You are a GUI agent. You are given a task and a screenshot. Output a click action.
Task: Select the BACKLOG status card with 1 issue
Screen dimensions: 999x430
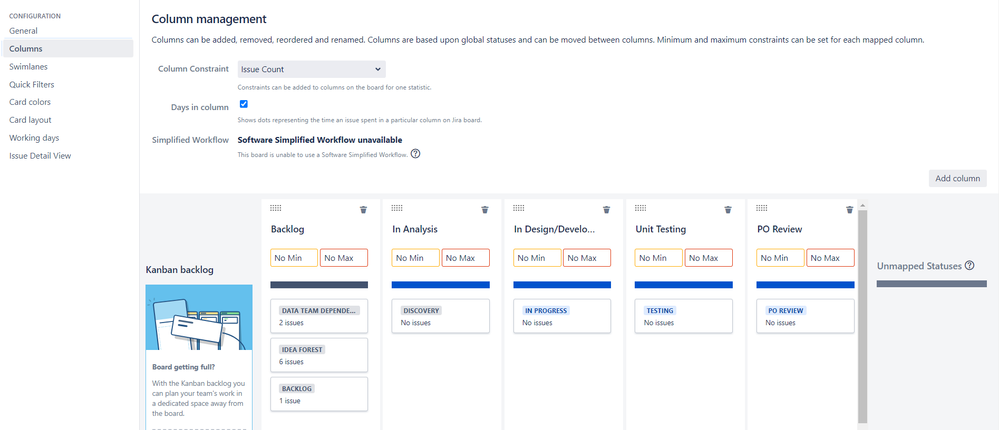pos(319,394)
